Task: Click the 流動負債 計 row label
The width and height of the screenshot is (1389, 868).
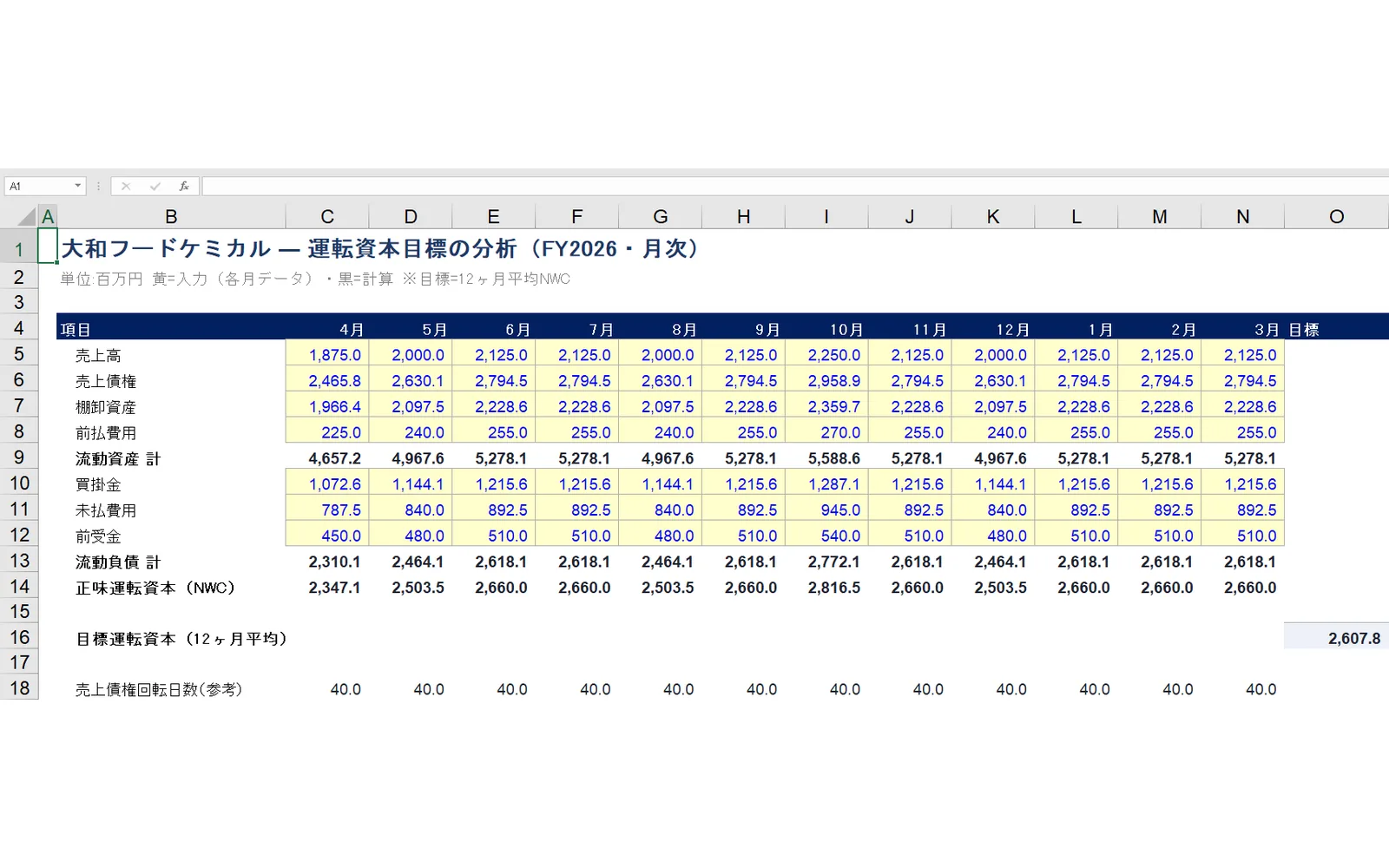Action: [118, 562]
